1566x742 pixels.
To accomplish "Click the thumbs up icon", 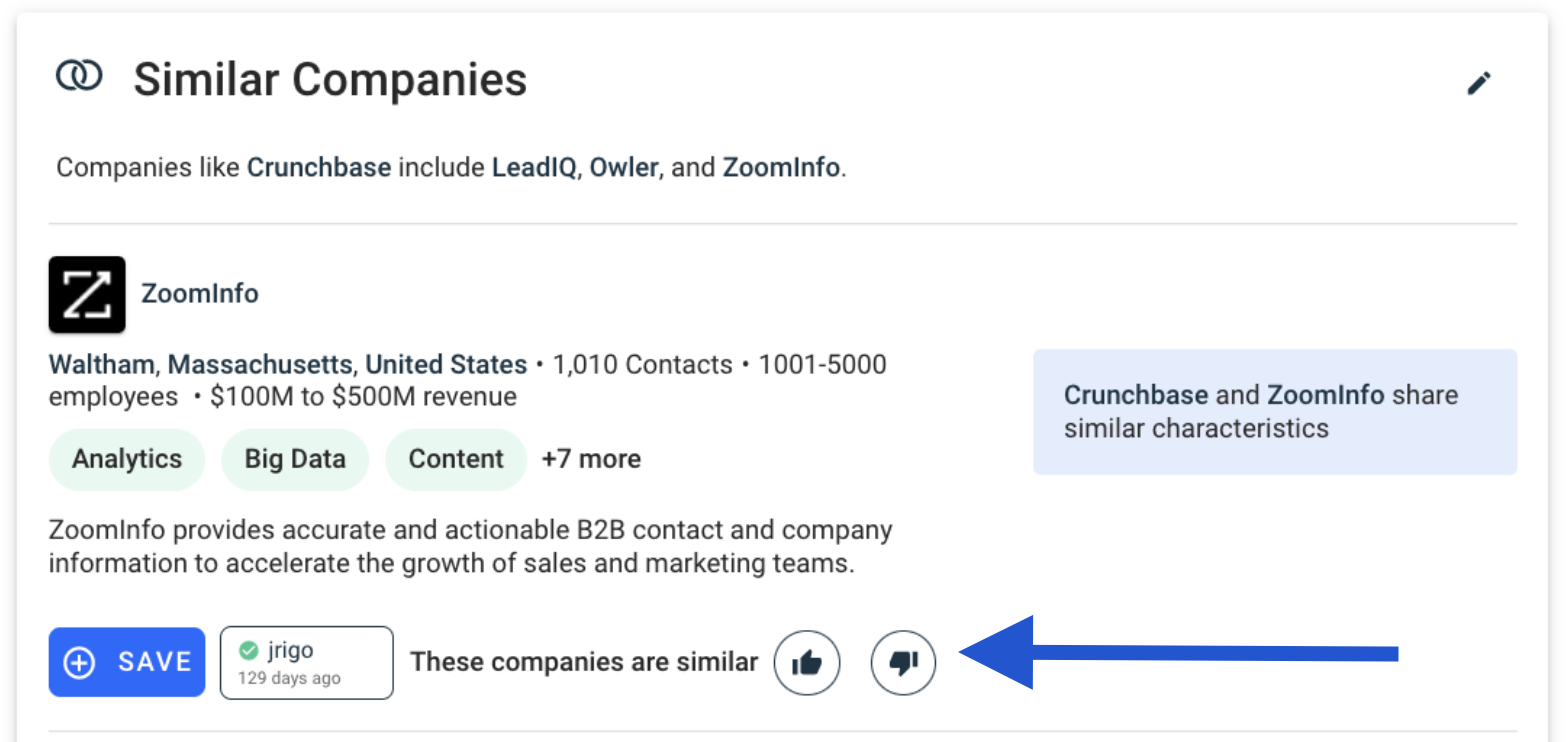I will coord(806,662).
